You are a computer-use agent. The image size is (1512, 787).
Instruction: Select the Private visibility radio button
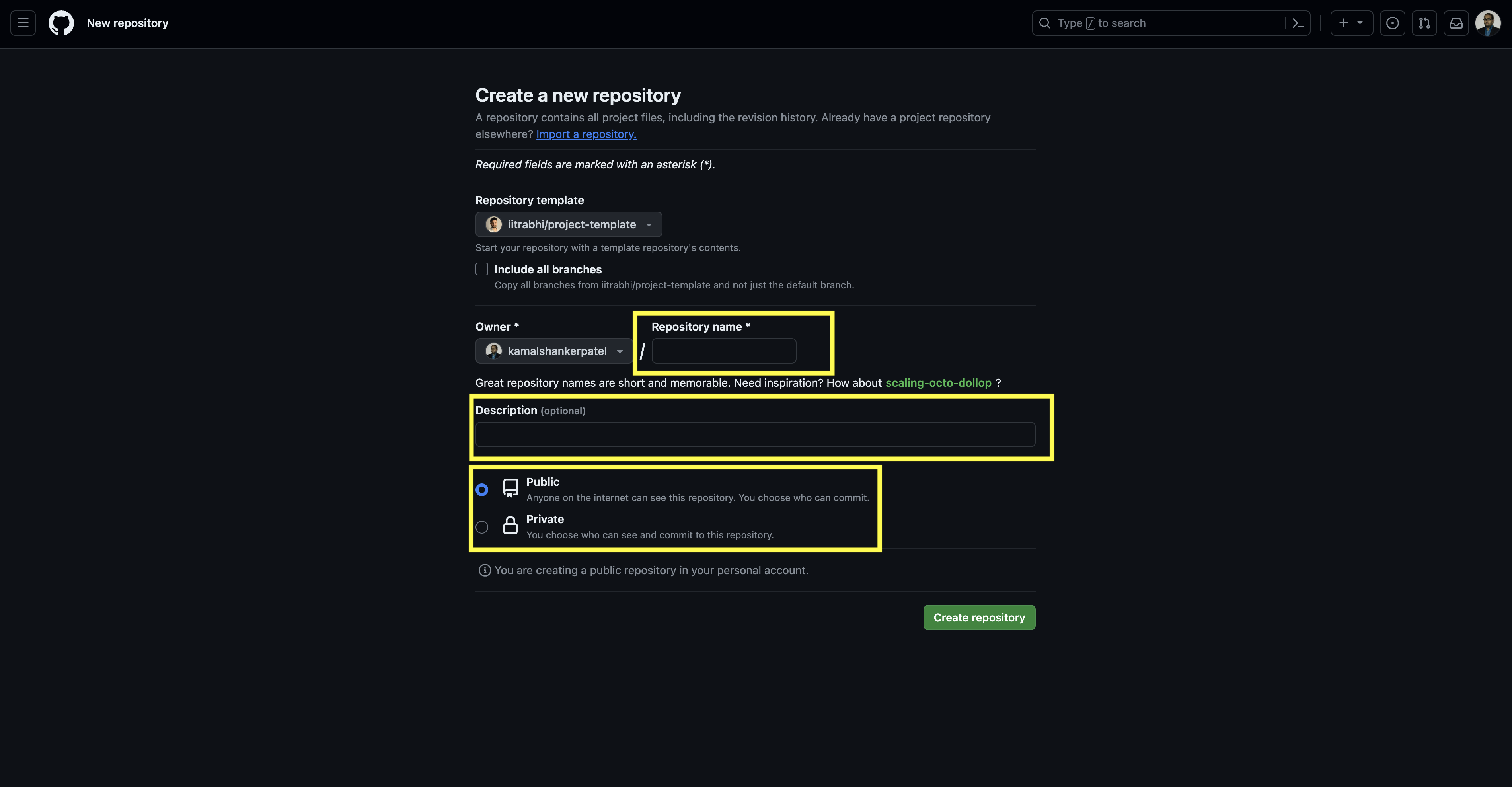[x=482, y=527]
